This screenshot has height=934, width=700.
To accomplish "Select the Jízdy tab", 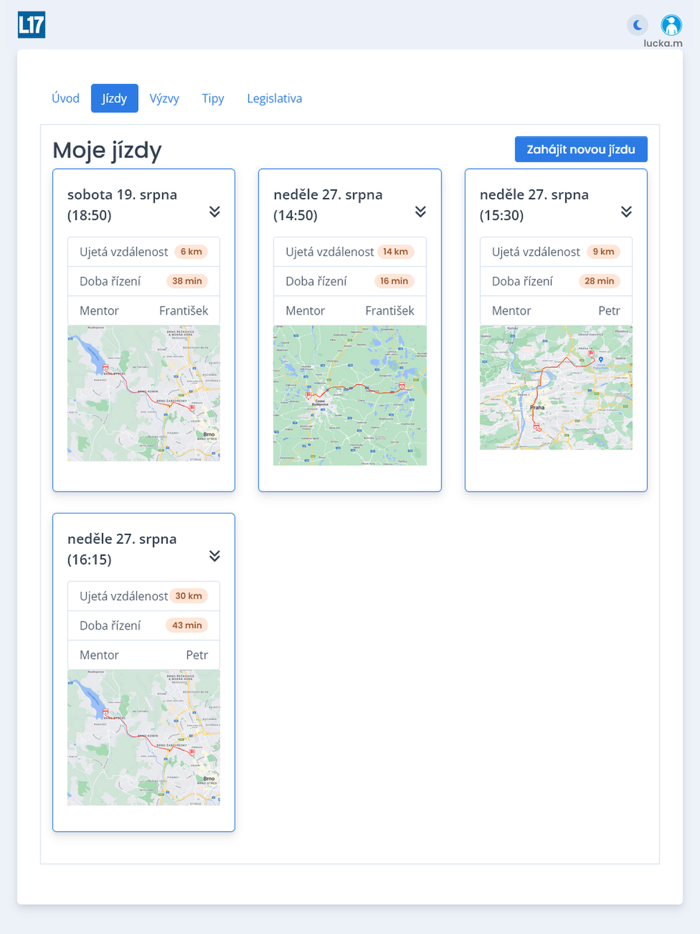I will (114, 98).
